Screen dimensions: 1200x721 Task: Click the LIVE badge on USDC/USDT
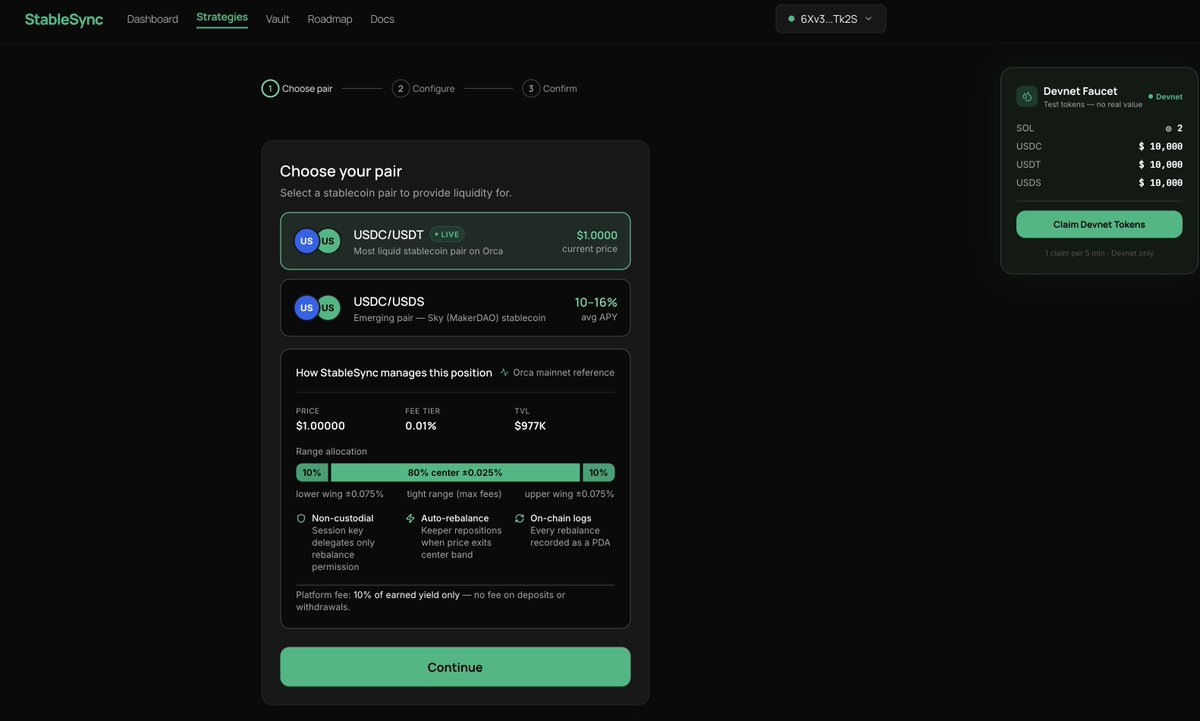coord(447,234)
